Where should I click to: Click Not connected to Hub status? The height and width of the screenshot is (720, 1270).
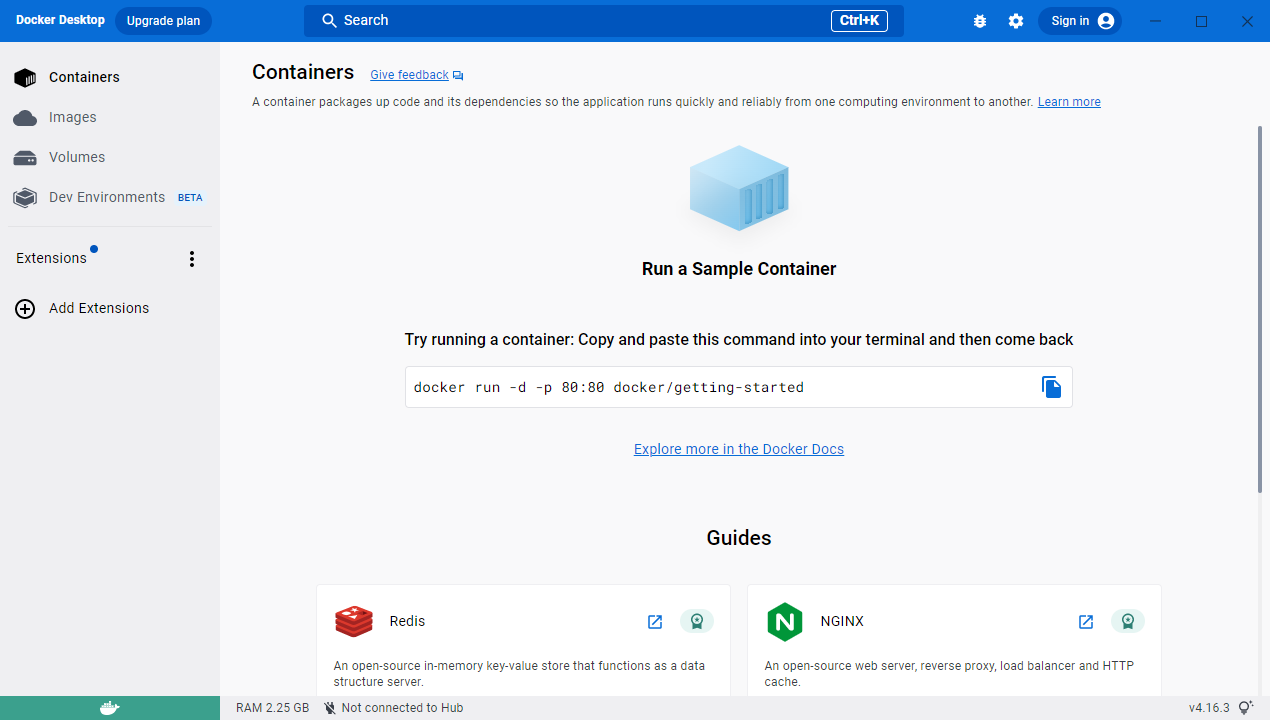pyautogui.click(x=393, y=708)
